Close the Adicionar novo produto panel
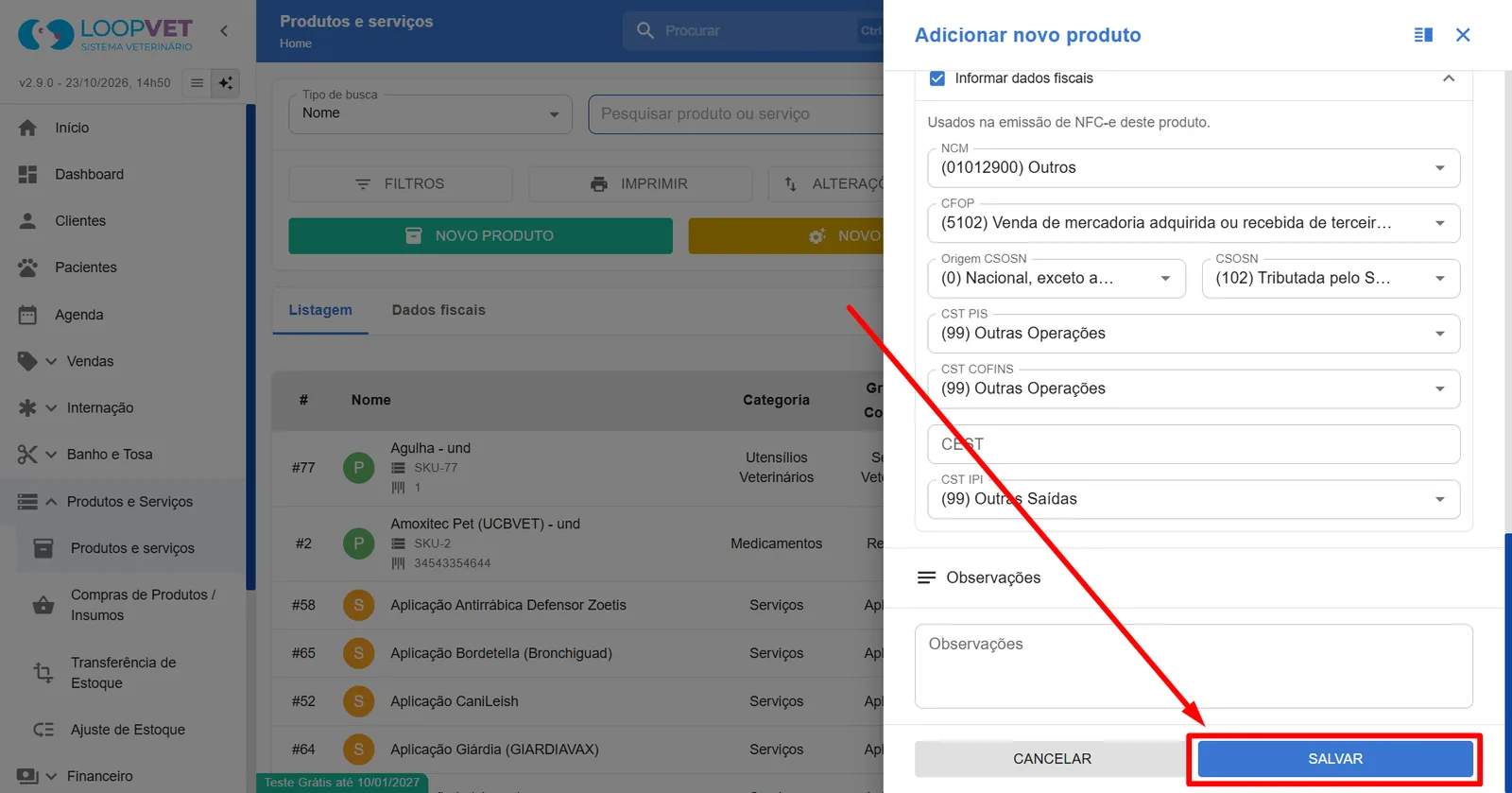The image size is (1512, 793). coord(1463,35)
